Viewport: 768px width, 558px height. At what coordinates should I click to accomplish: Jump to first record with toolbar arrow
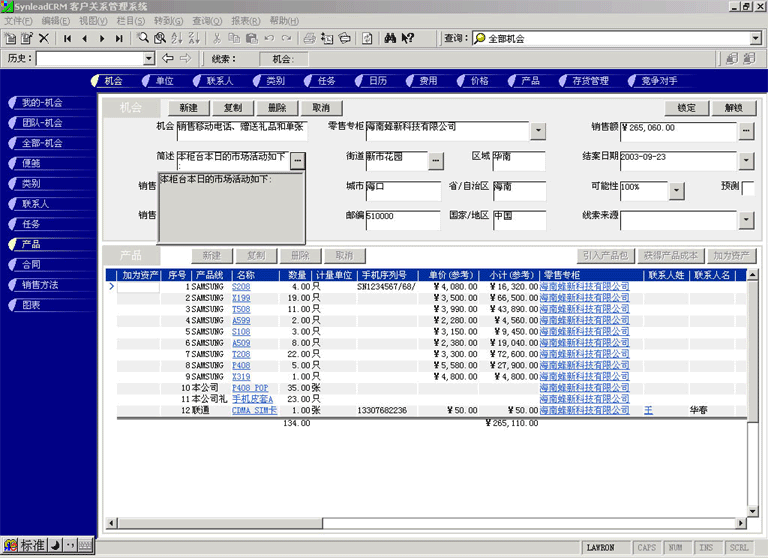[68, 38]
